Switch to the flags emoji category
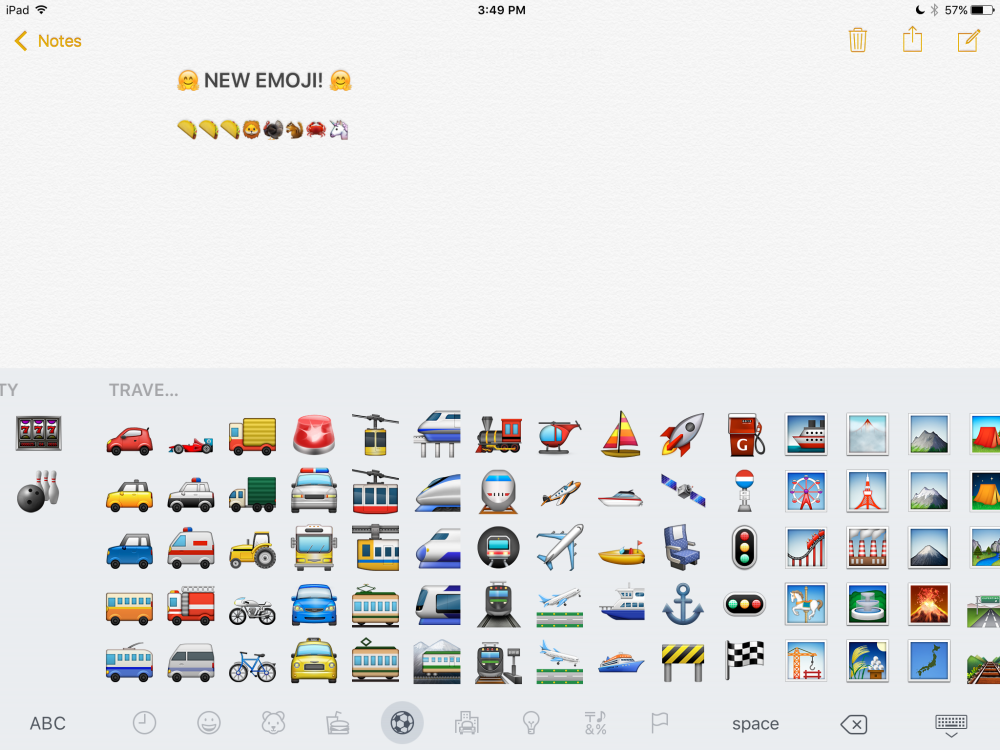Viewport: 1000px width, 750px height. [660, 723]
